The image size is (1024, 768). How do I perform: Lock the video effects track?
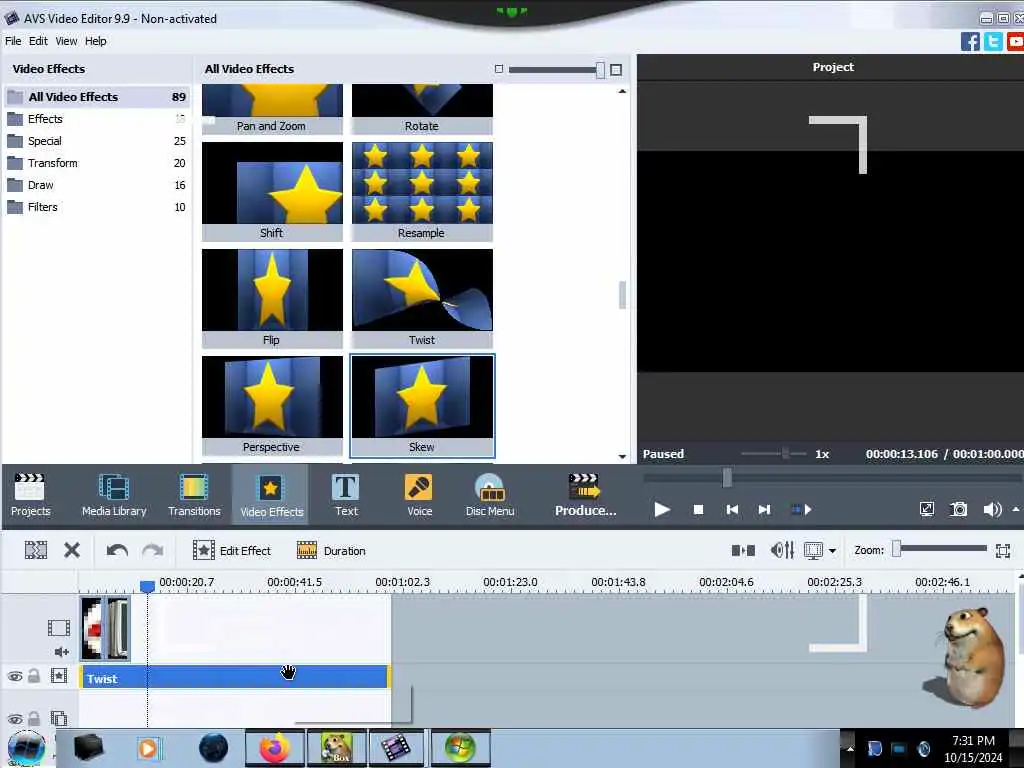pyautogui.click(x=35, y=676)
